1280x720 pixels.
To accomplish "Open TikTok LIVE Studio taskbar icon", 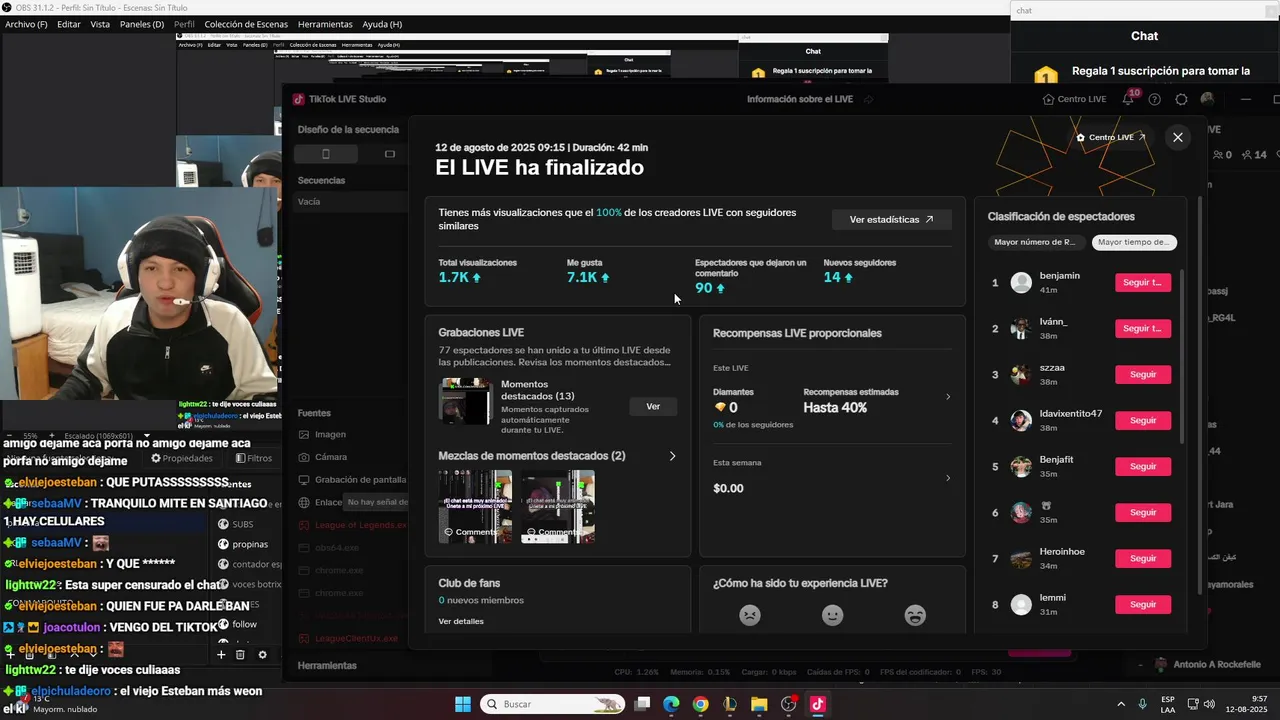I will pos(818,704).
